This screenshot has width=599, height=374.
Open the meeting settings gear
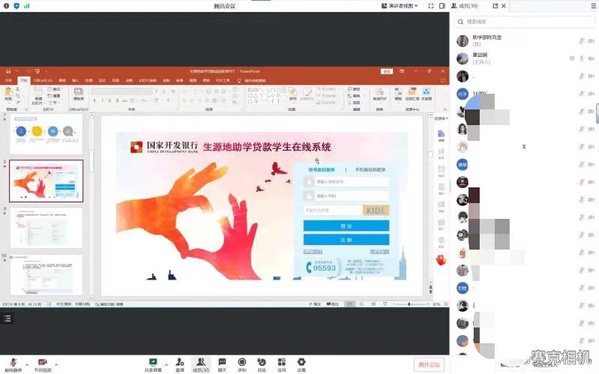301,364
